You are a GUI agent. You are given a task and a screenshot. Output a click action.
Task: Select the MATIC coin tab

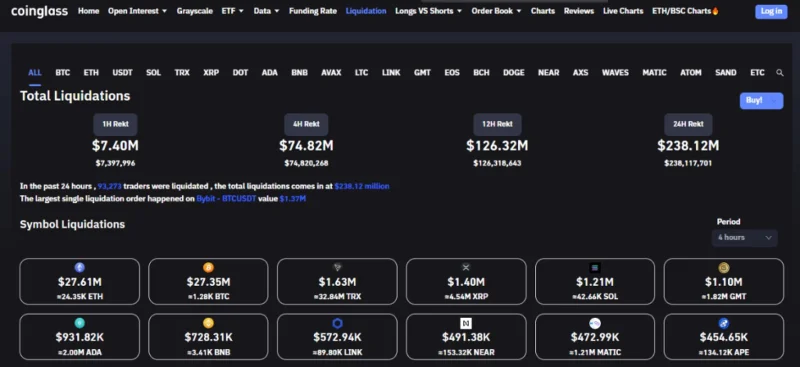click(655, 72)
